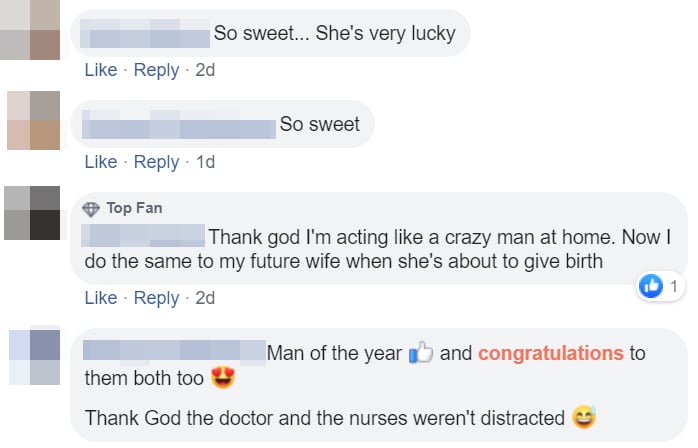This screenshot has width=698, height=448.
Task: Like the 'She's very lucky' comment
Action: [x=101, y=70]
